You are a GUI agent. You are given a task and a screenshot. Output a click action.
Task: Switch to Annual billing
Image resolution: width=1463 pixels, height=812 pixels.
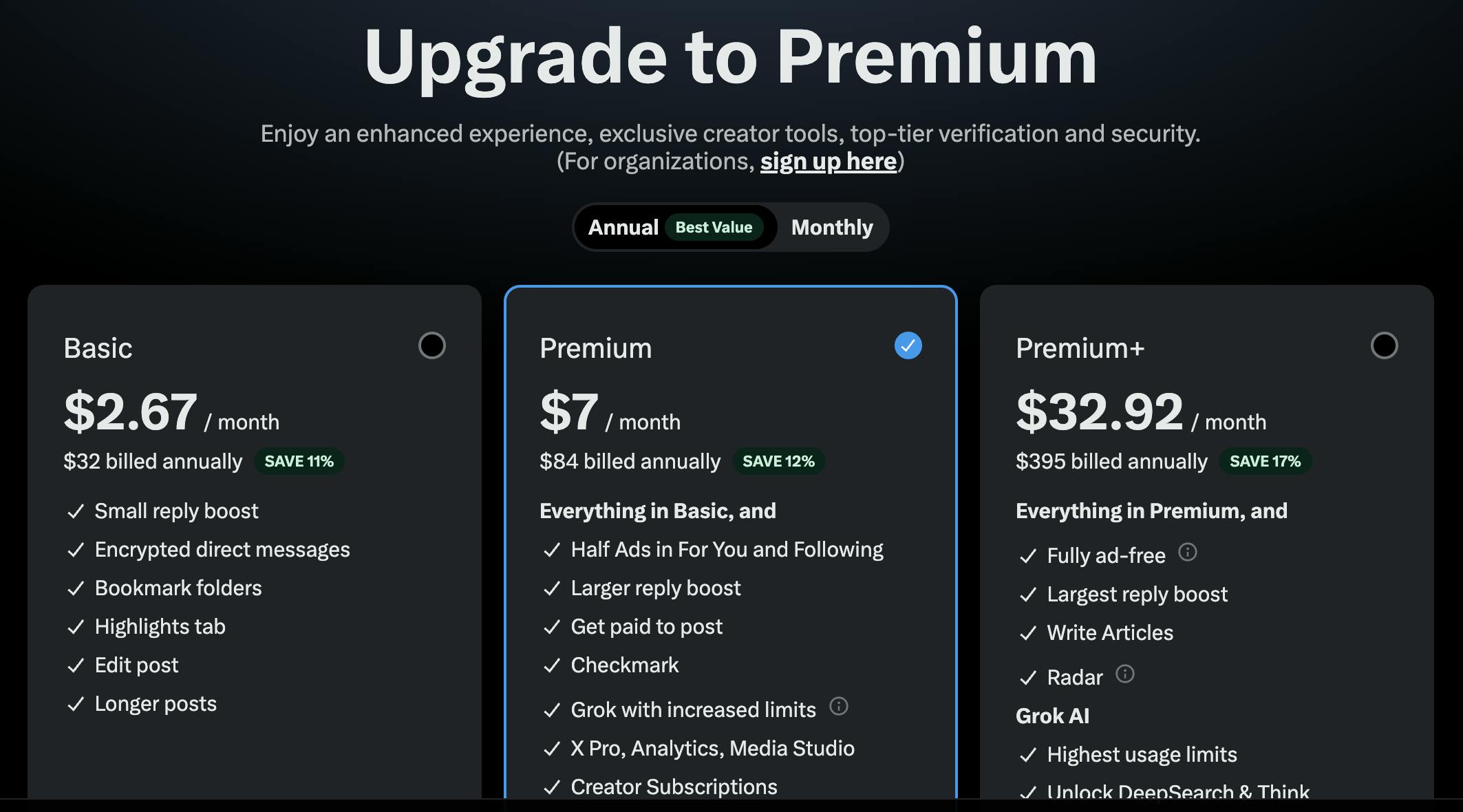623,227
